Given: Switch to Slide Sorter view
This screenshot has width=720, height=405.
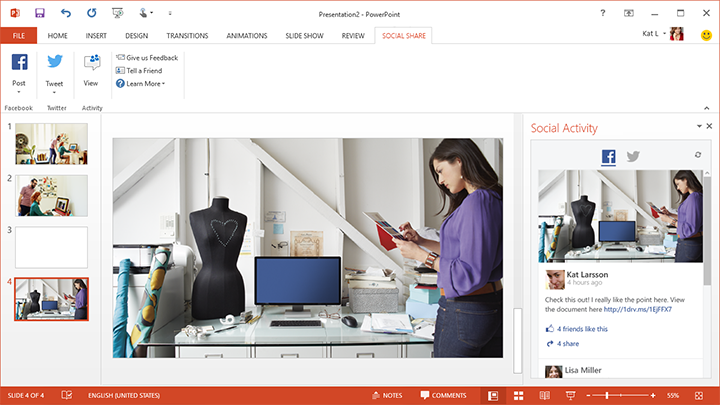Looking at the screenshot, I should 519,395.
